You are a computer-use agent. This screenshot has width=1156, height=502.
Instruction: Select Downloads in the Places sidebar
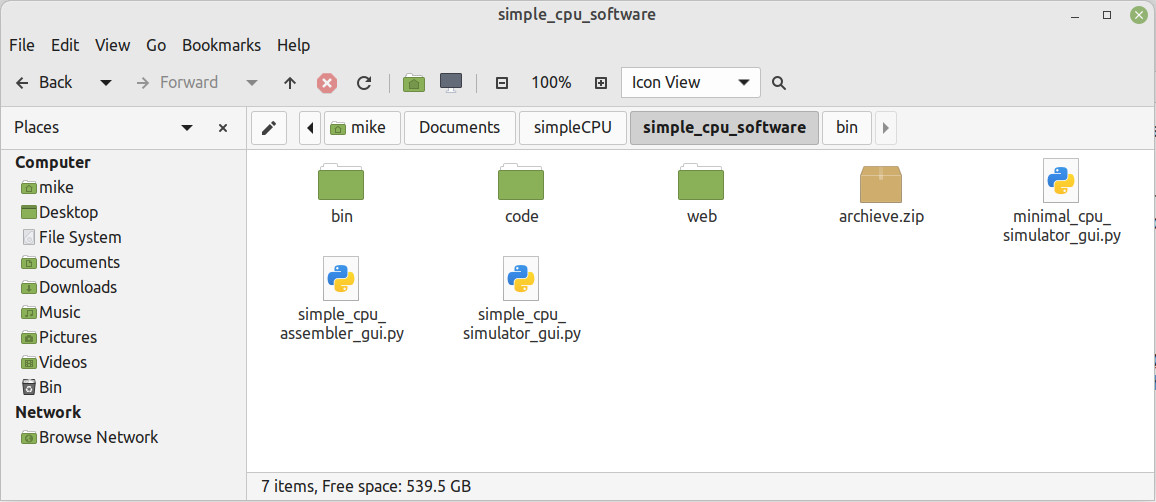pos(77,287)
